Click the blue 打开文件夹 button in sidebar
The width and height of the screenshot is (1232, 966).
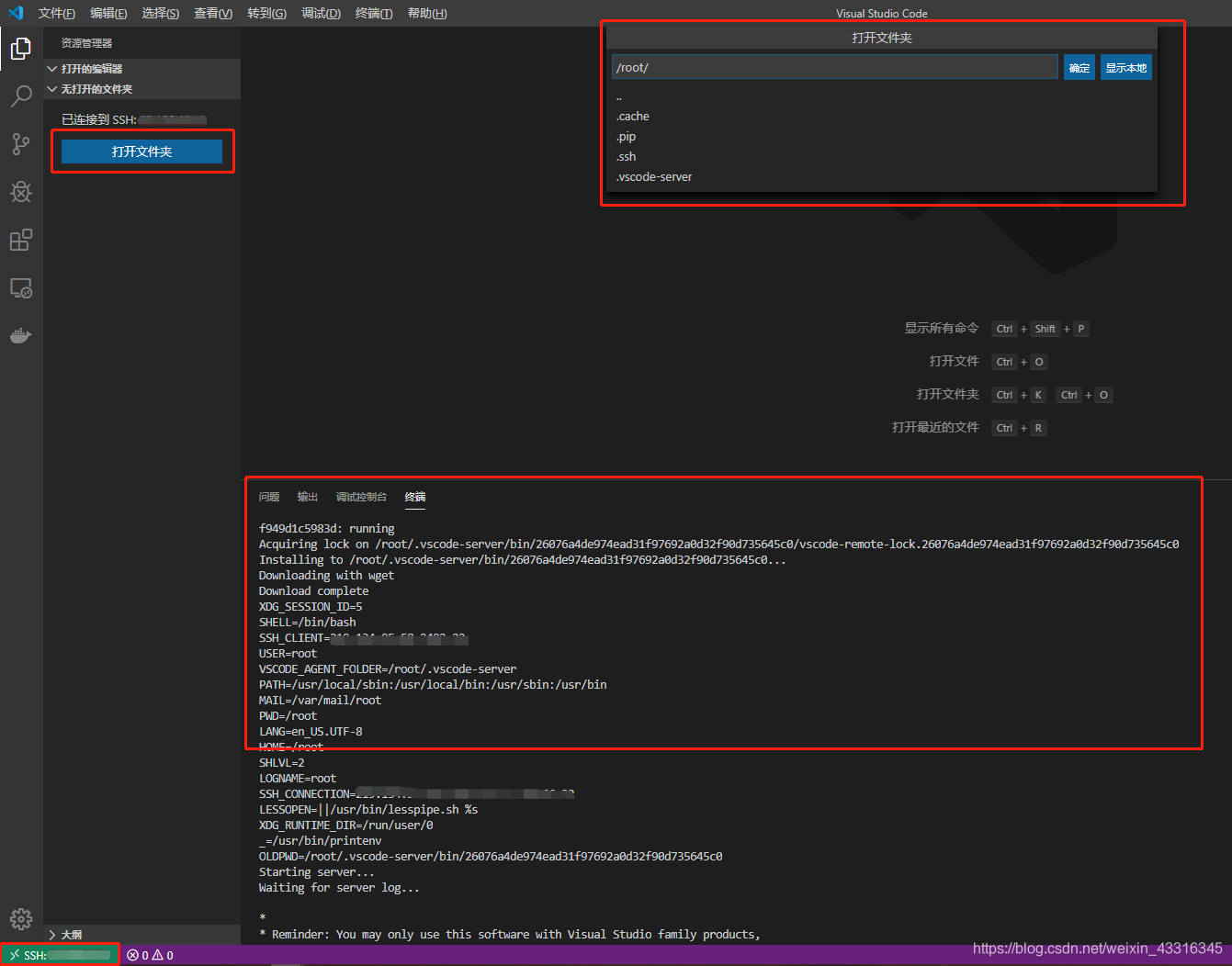(141, 152)
